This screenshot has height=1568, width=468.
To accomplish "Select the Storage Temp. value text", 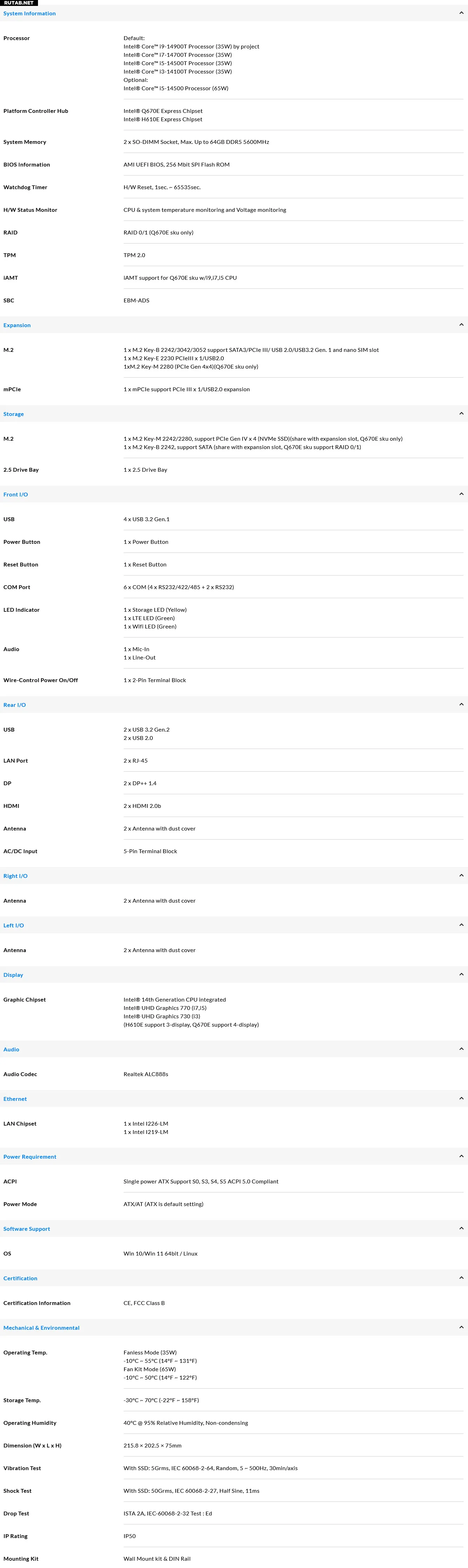I will [161, 1400].
